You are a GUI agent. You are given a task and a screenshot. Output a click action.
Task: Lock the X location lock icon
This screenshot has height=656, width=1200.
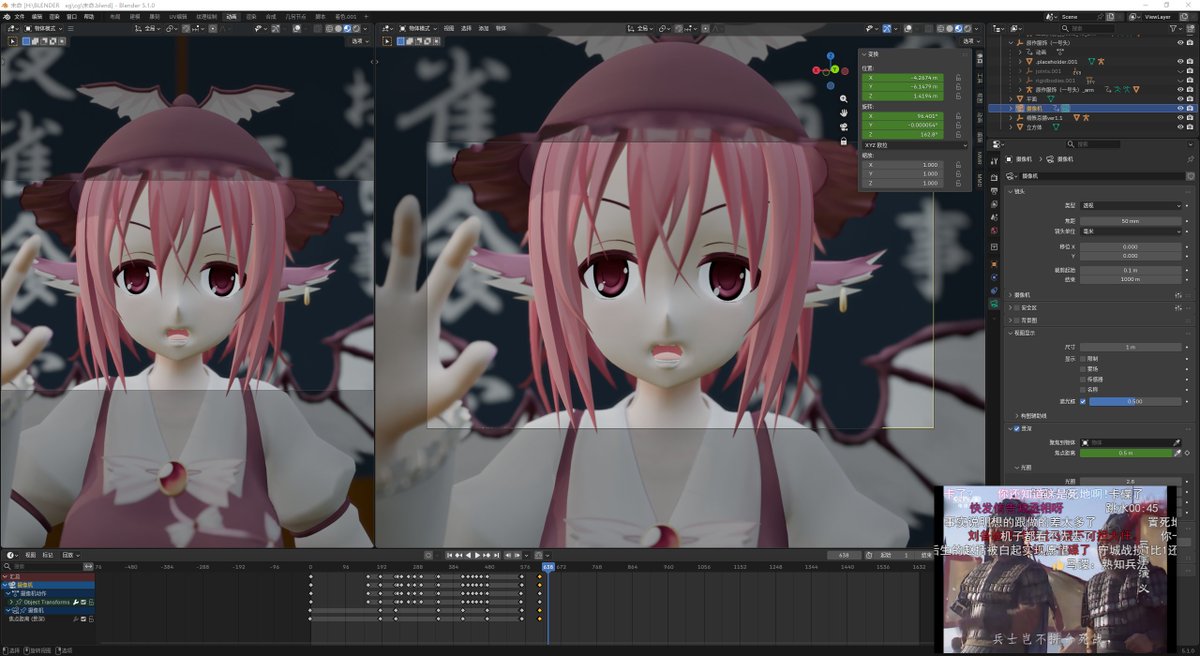pyautogui.click(x=959, y=77)
